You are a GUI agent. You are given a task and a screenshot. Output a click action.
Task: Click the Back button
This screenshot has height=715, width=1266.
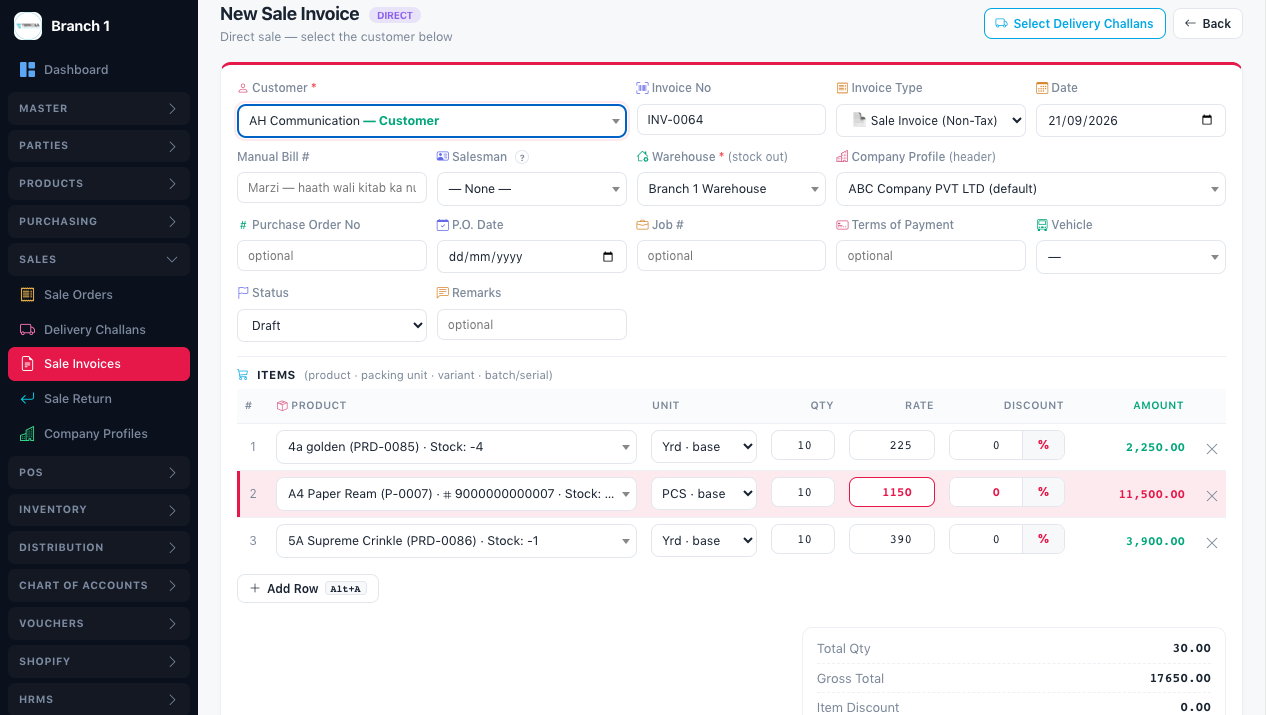click(x=1208, y=24)
